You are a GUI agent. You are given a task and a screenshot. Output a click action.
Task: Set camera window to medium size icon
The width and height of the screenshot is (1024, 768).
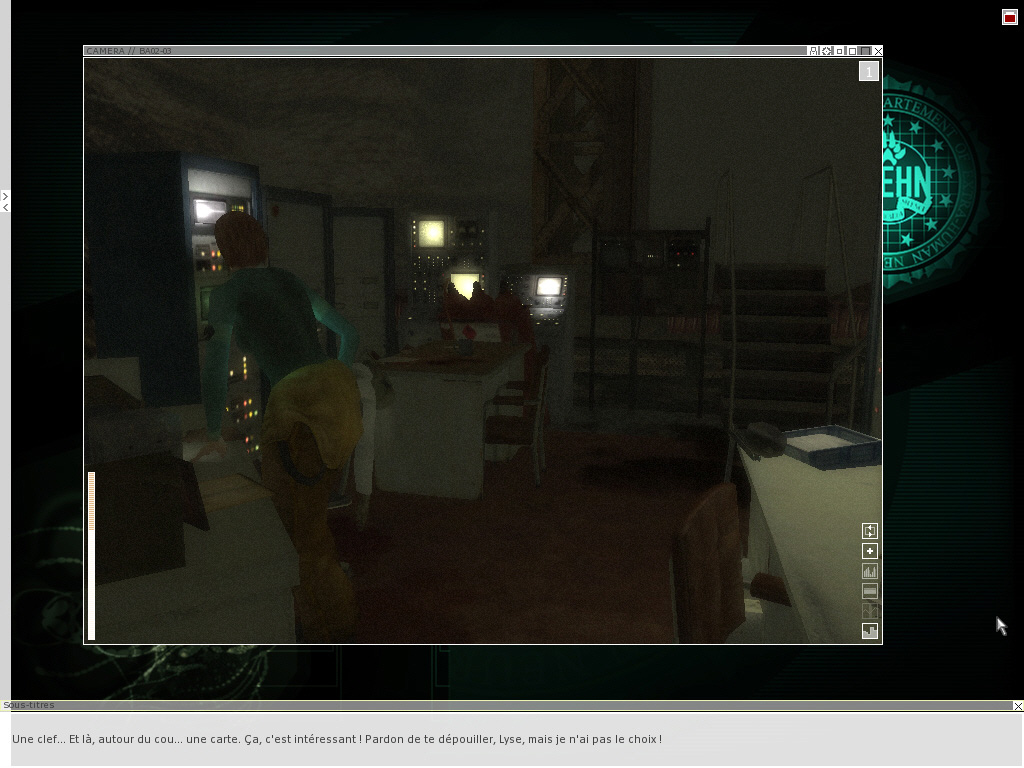coord(852,51)
